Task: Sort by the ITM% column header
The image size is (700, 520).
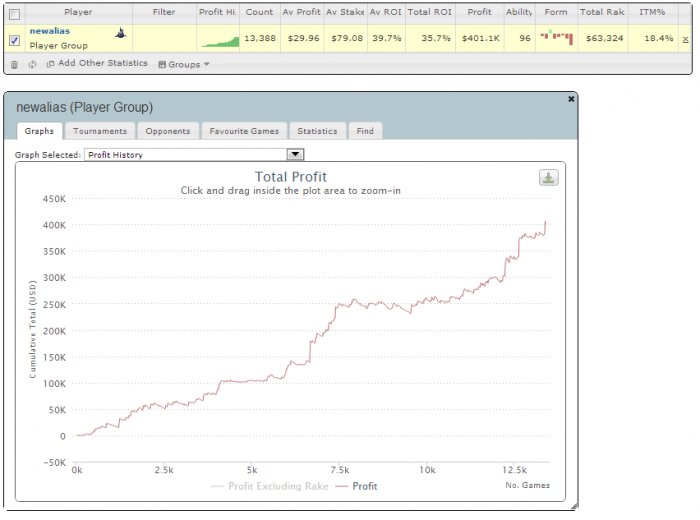Action: pos(652,12)
